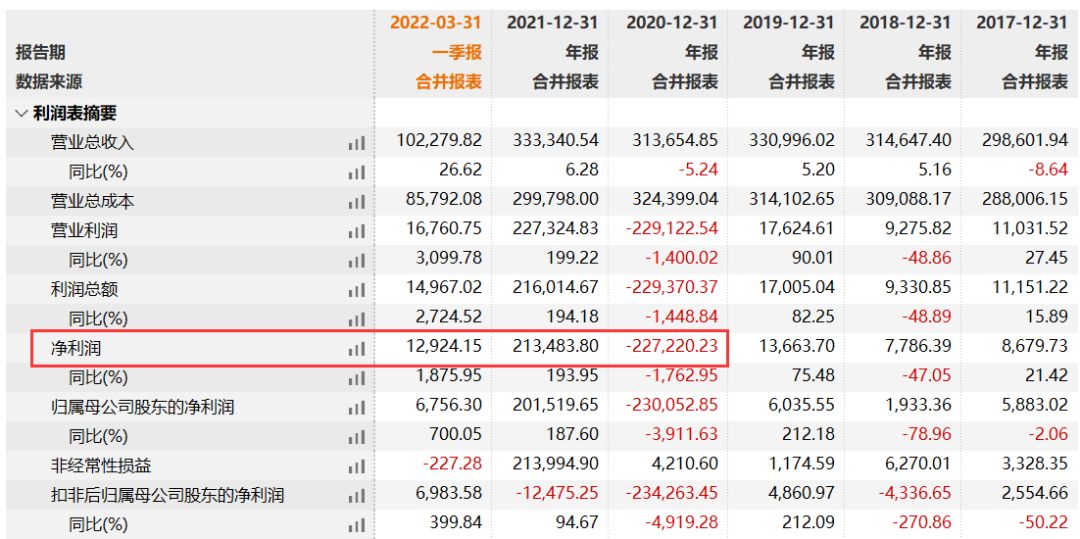Click the 数据来源 row label
This screenshot has width=1080, height=539.
49,82
